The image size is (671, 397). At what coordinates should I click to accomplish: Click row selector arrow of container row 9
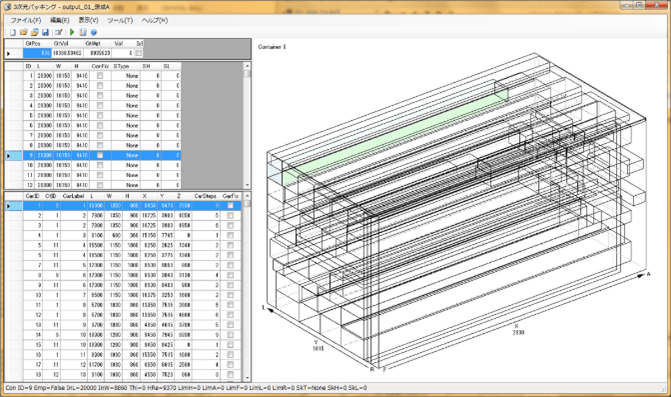14,155
